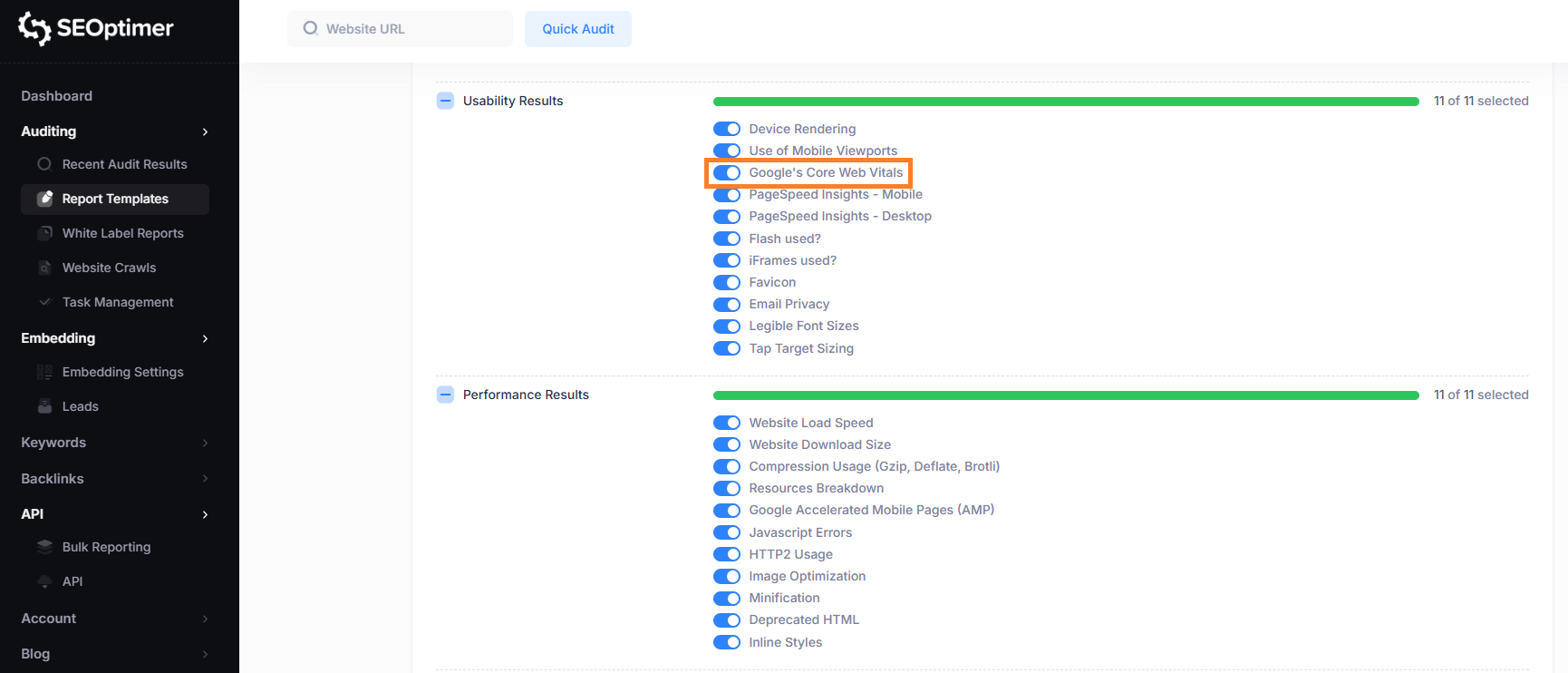Expand the Keywords menu chevron
The width and height of the screenshot is (1568, 673).
[205, 443]
